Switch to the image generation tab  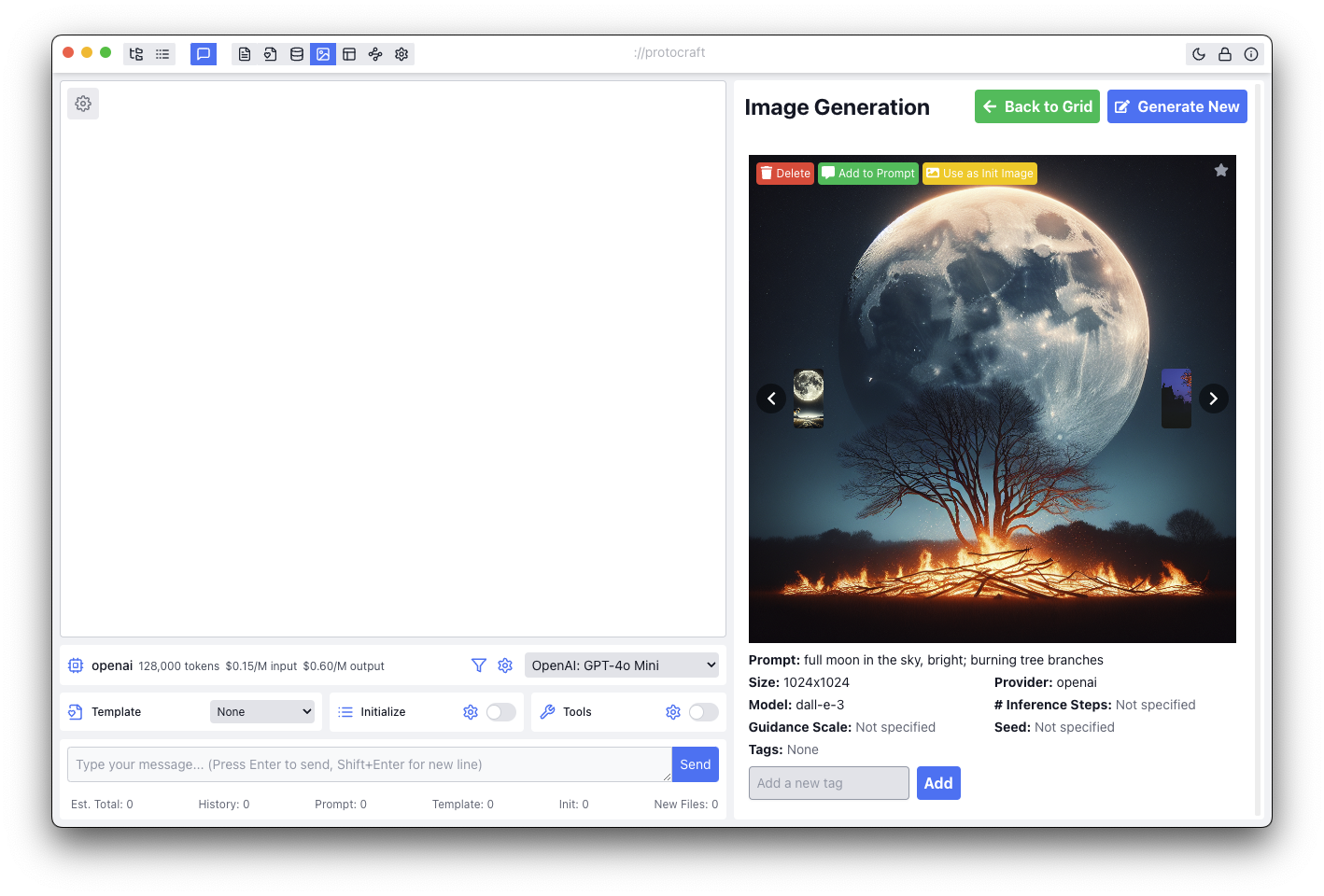(323, 54)
